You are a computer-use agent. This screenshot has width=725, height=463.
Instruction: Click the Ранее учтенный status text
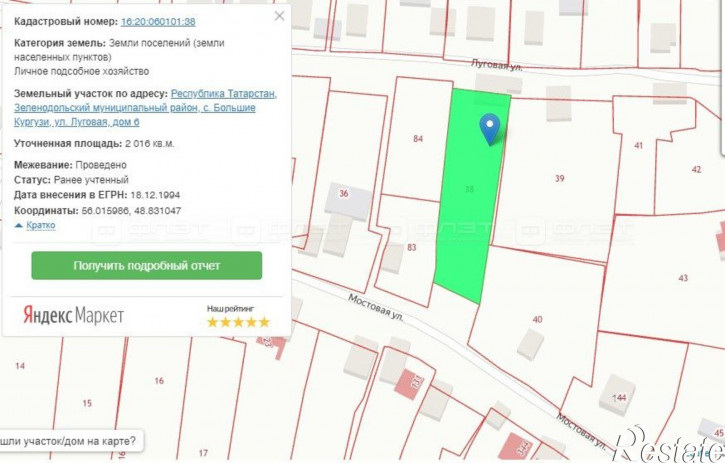coord(91,179)
